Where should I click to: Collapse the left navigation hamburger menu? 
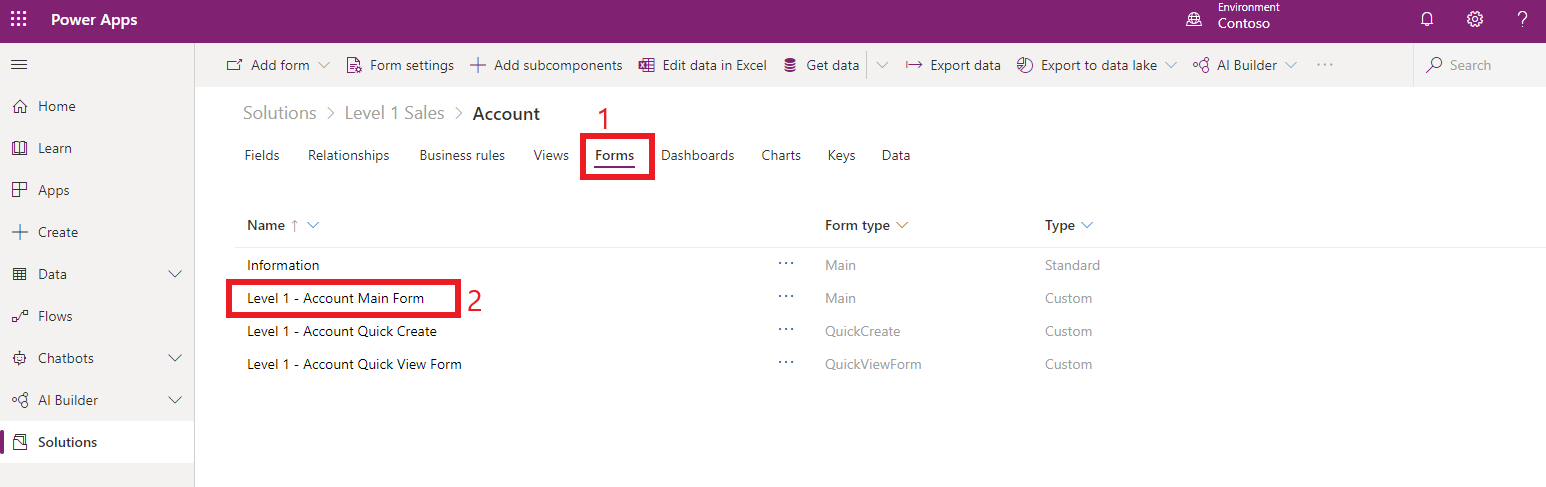(19, 65)
